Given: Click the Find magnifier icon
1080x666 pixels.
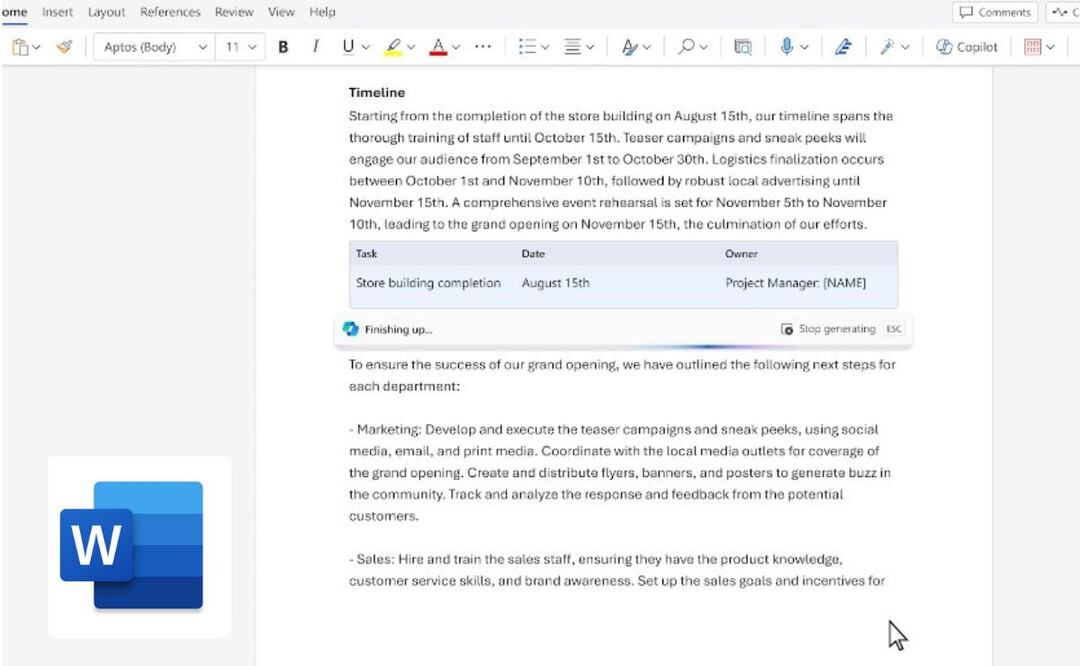Looking at the screenshot, I should coord(686,47).
